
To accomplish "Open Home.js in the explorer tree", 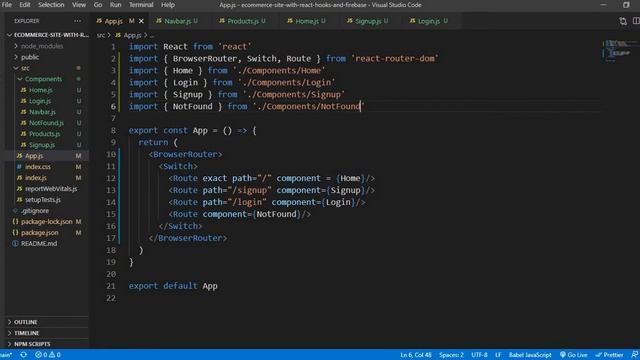I will (x=40, y=90).
